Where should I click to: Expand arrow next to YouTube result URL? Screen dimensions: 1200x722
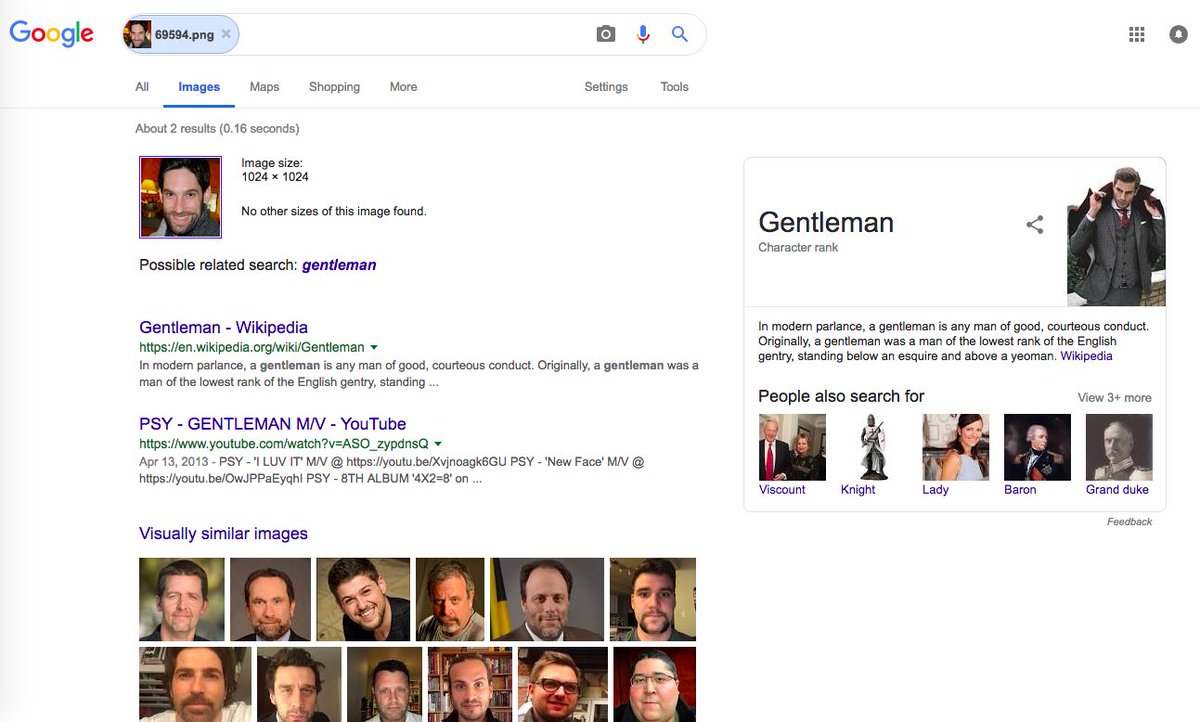(438, 444)
